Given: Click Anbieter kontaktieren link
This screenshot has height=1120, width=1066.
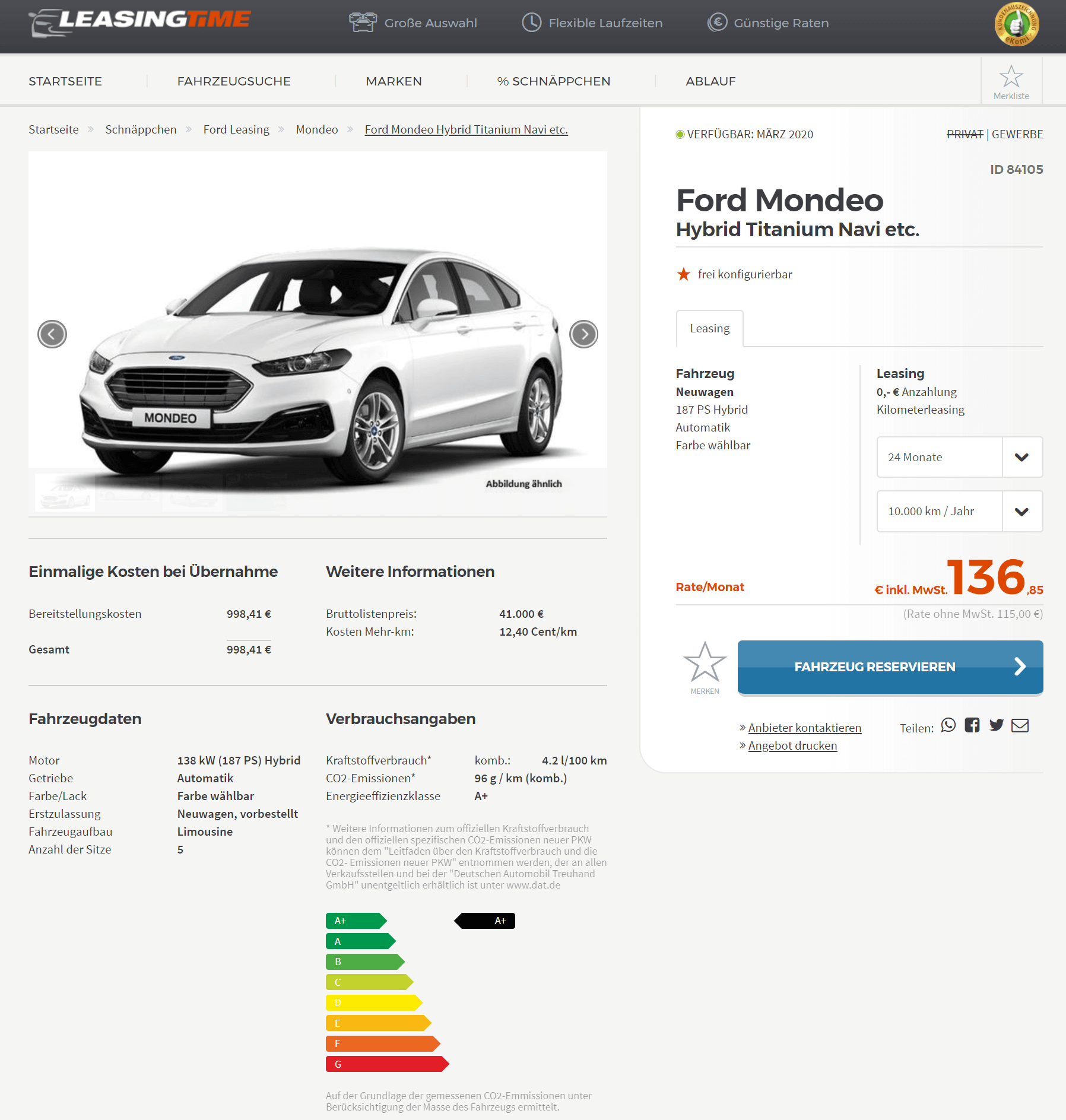Looking at the screenshot, I should 804,728.
